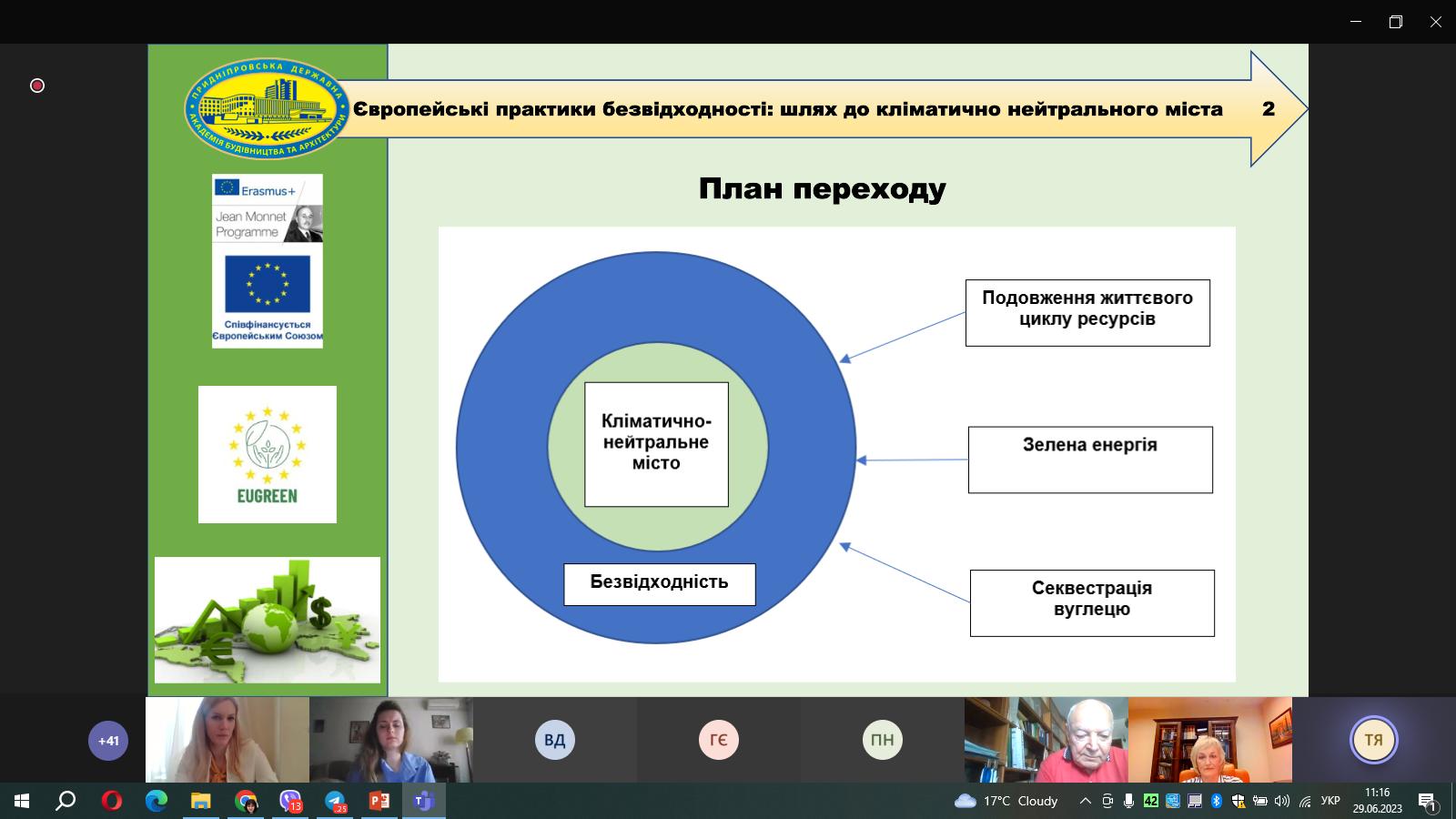
Task: Open Opera browser from the taskbar
Action: [x=111, y=802]
